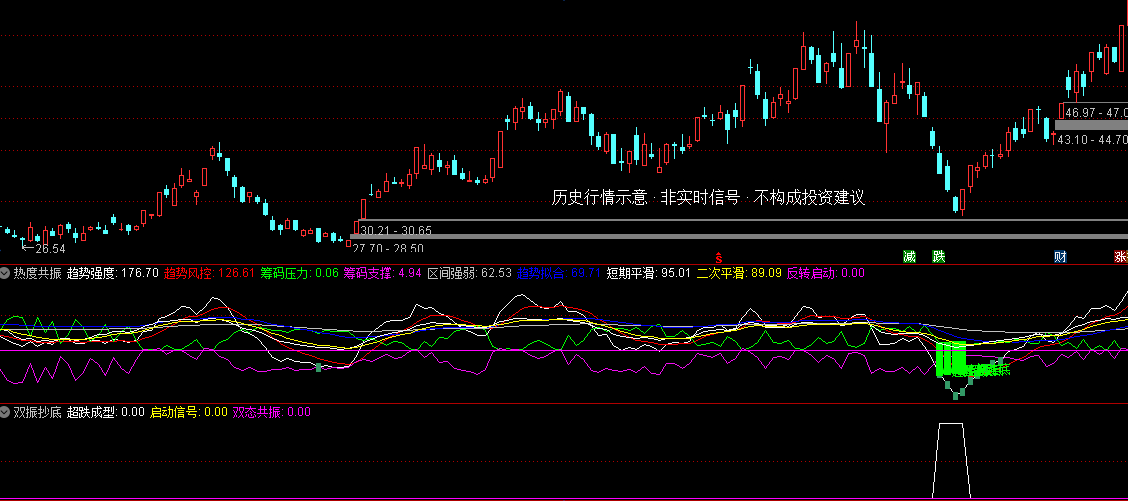Click the 反转启动: 0.00 value
Viewport: 1128px width, 501px height.
(x=825, y=274)
